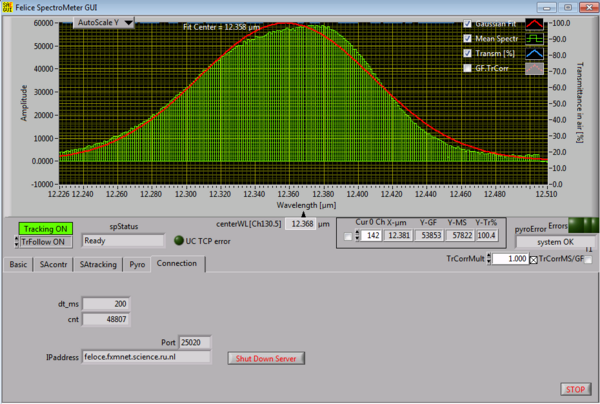
Task: Open the SAtracking tab
Action: [98, 264]
